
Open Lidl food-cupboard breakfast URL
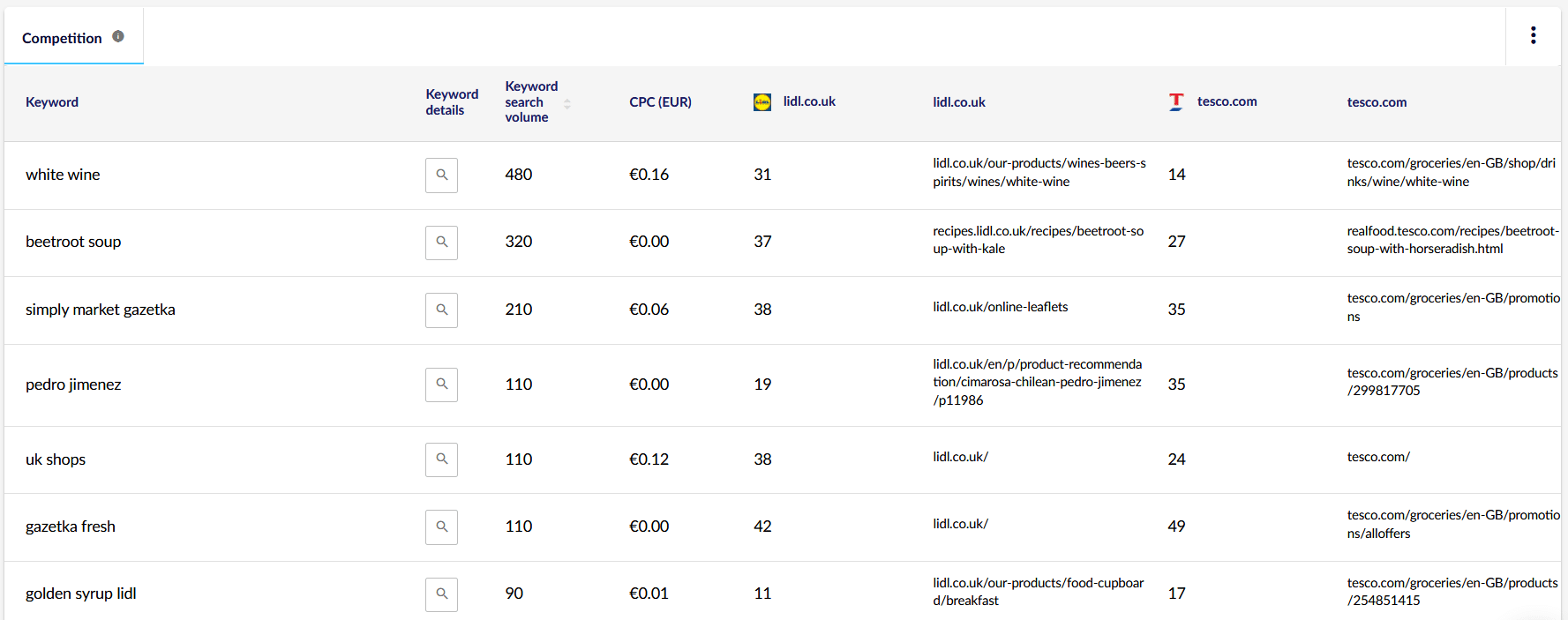pos(1039,592)
